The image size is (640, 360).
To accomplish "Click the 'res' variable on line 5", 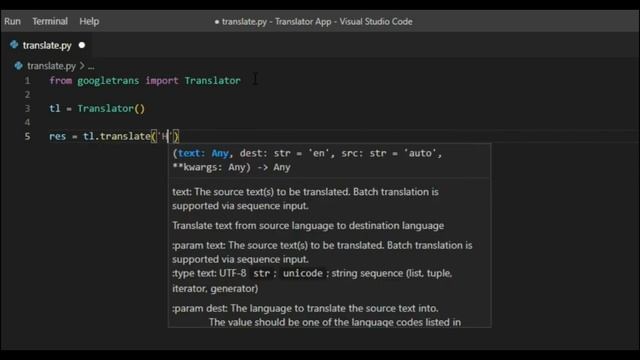I will tap(58, 136).
